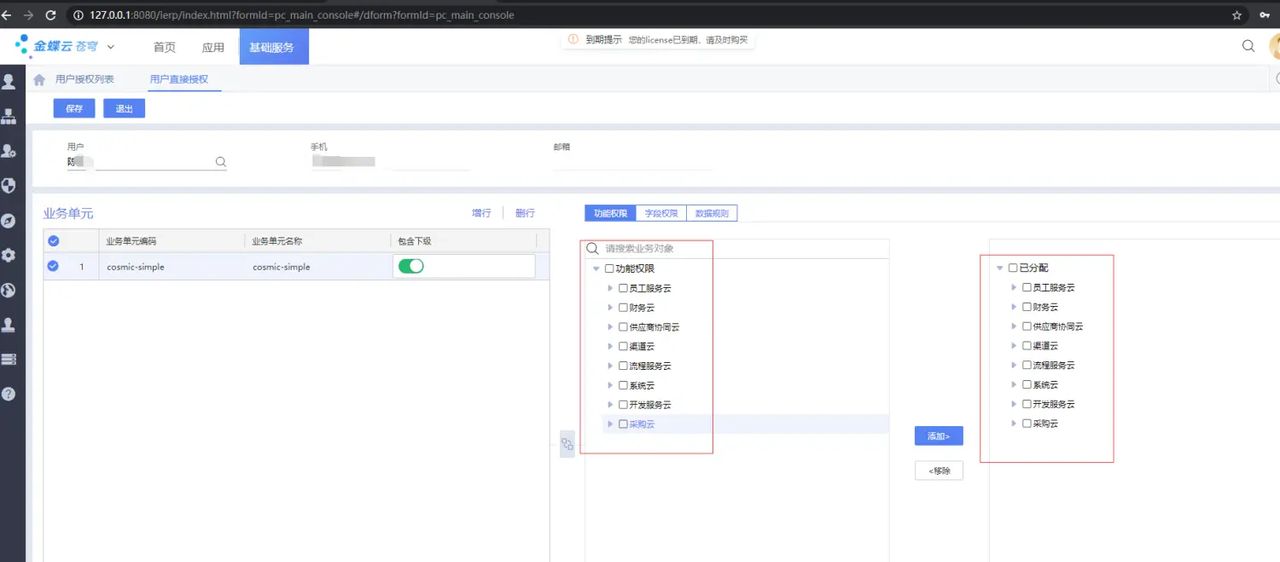Open the compass icon in left sidebar

tap(9, 221)
